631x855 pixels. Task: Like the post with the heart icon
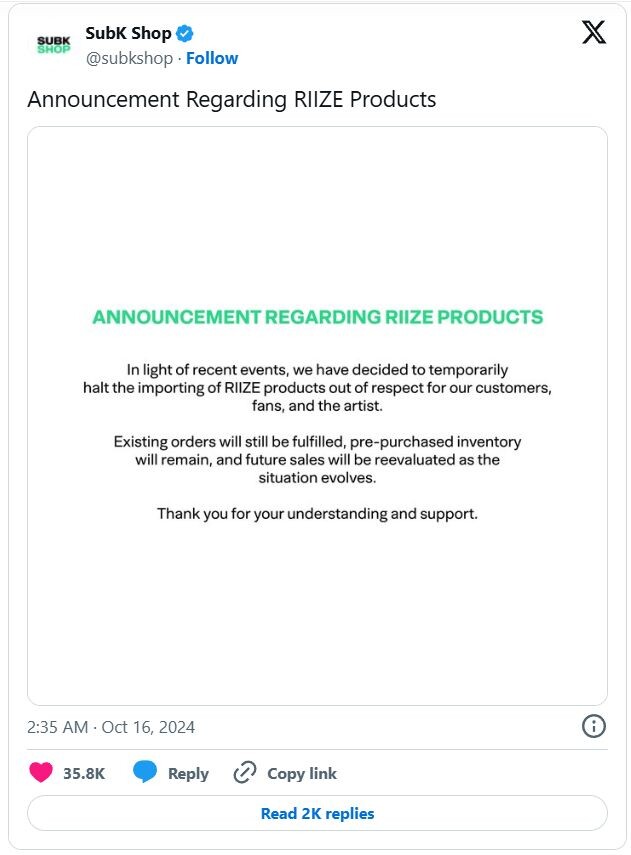coord(41,772)
